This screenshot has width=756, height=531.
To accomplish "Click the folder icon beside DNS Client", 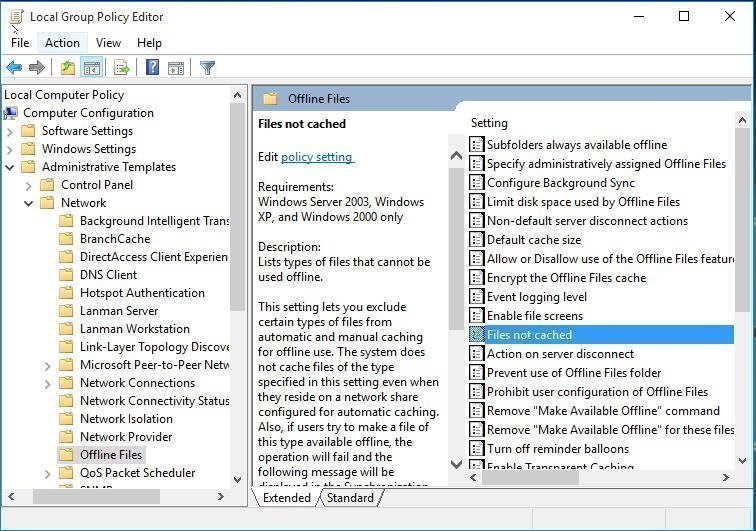I will (66, 275).
